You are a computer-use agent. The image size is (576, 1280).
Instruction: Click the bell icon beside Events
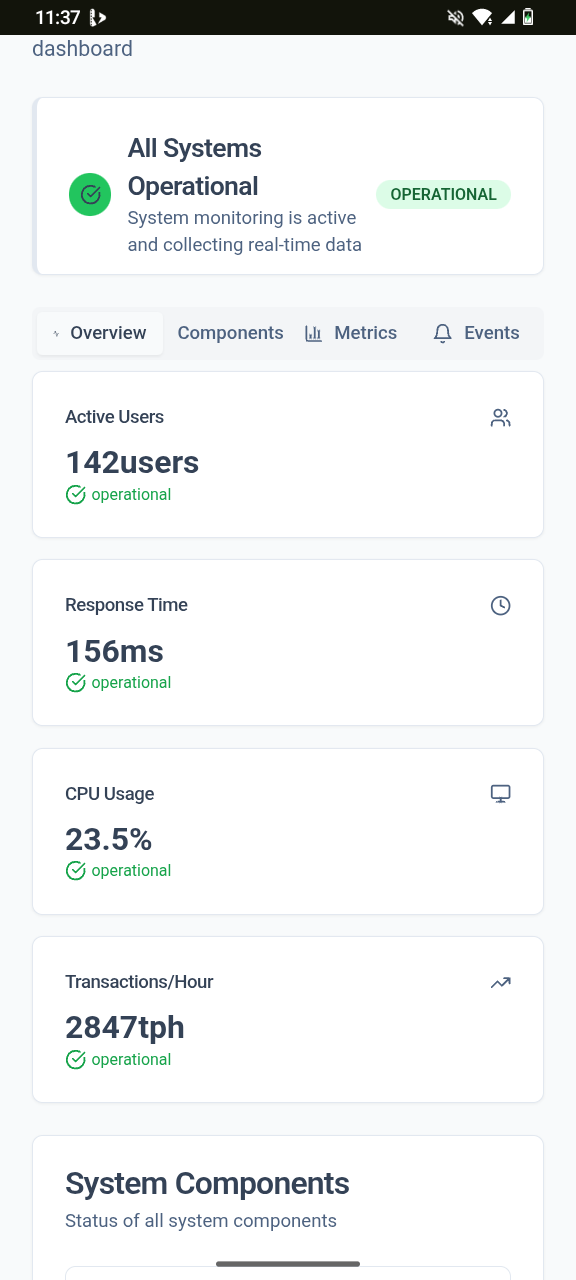click(x=443, y=334)
